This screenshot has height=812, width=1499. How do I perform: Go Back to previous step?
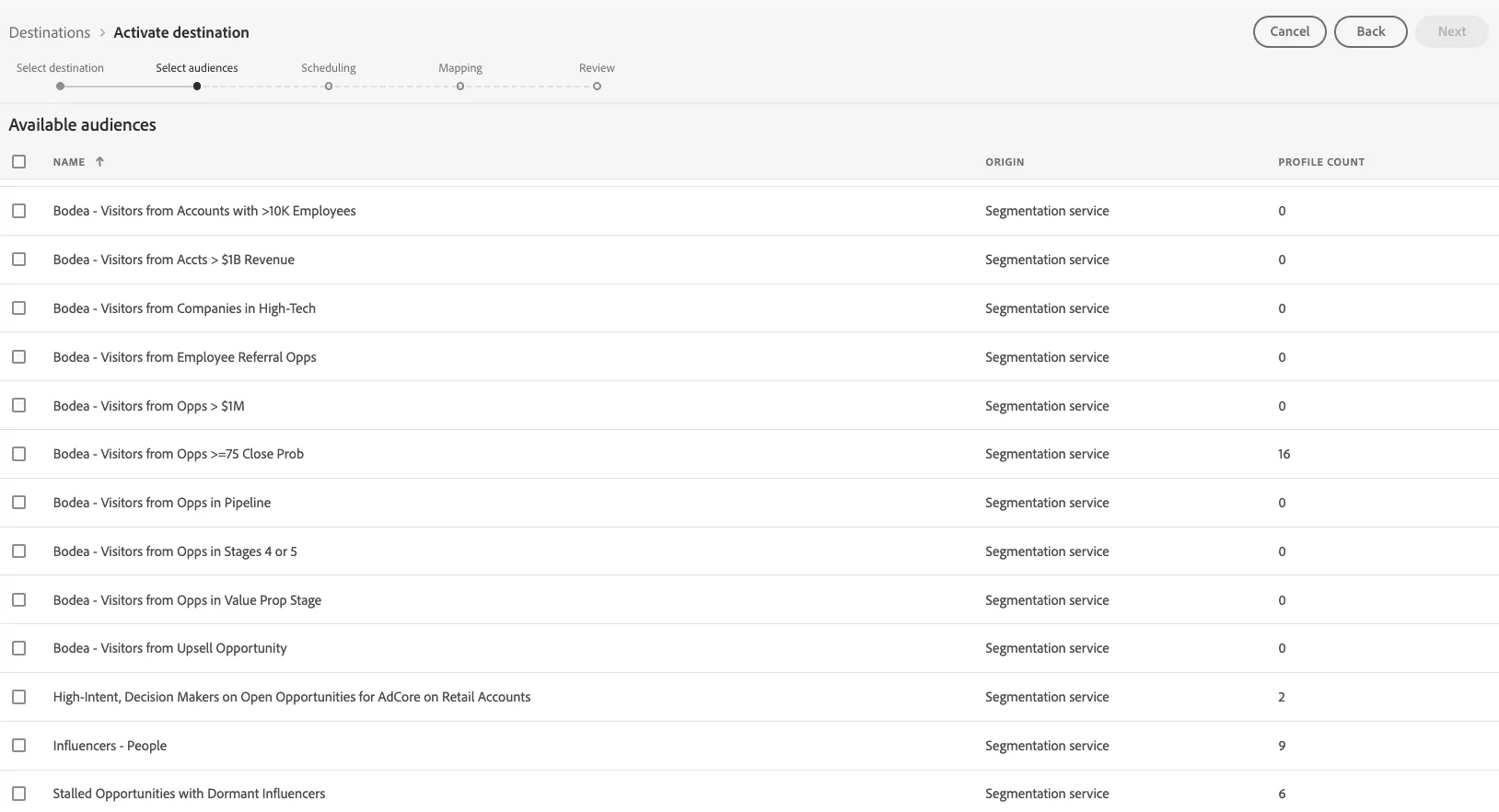pyautogui.click(x=1370, y=31)
